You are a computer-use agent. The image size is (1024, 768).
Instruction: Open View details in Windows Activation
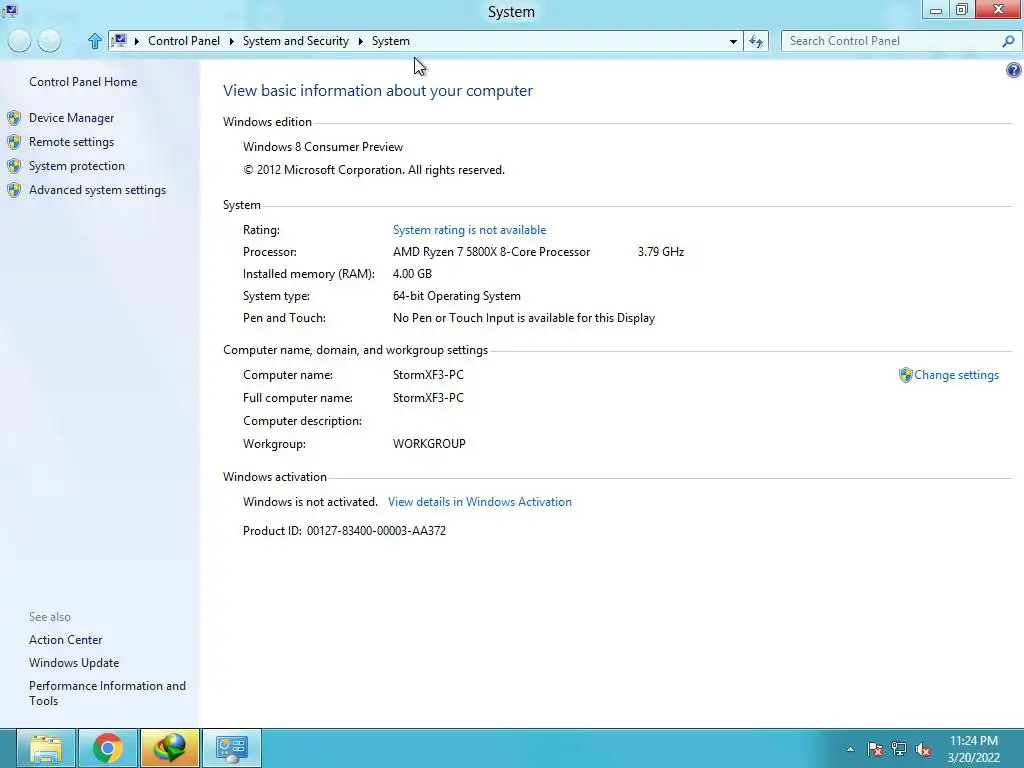(x=479, y=502)
